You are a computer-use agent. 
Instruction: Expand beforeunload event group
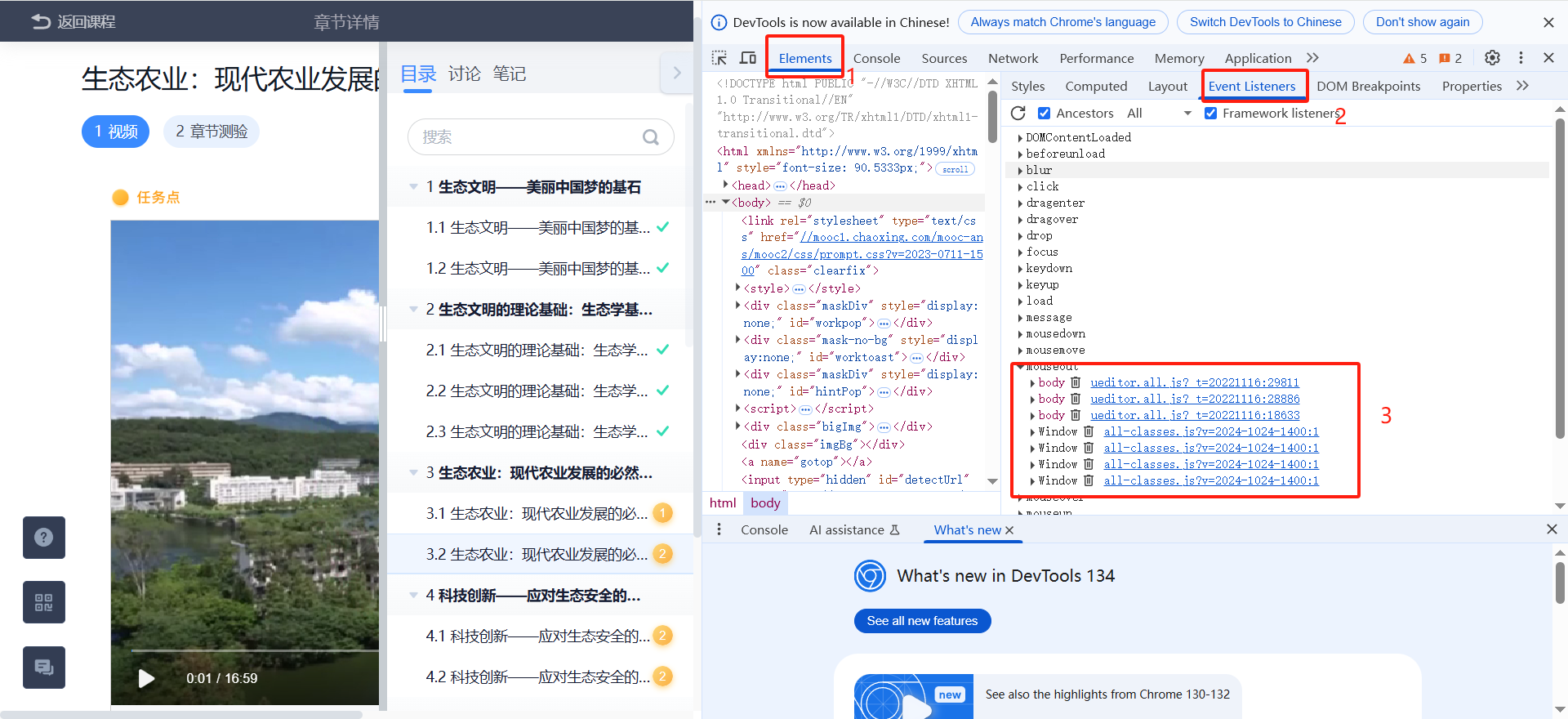point(1020,154)
